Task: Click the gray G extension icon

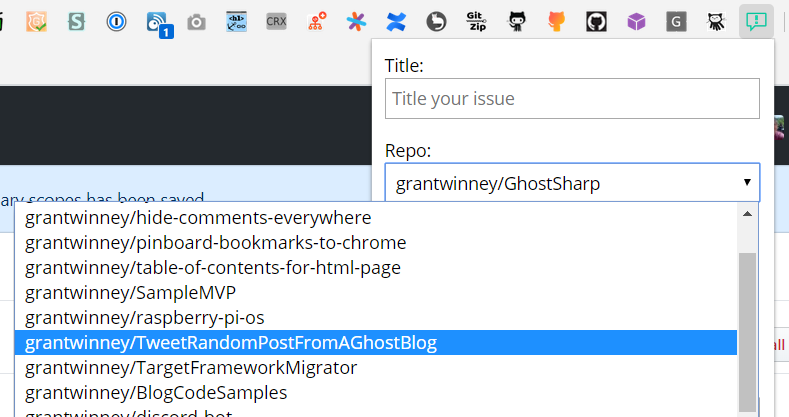Action: 677,21
